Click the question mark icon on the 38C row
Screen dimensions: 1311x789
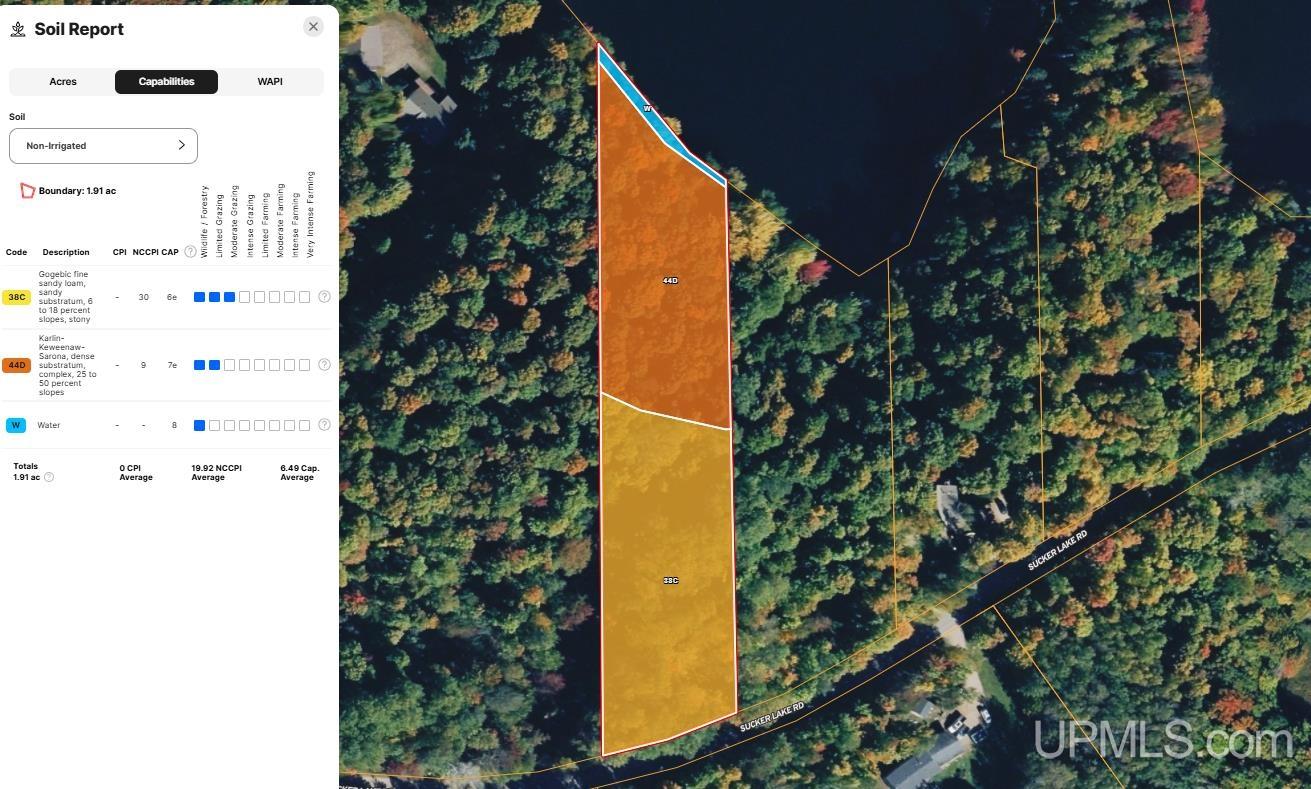[x=324, y=296]
